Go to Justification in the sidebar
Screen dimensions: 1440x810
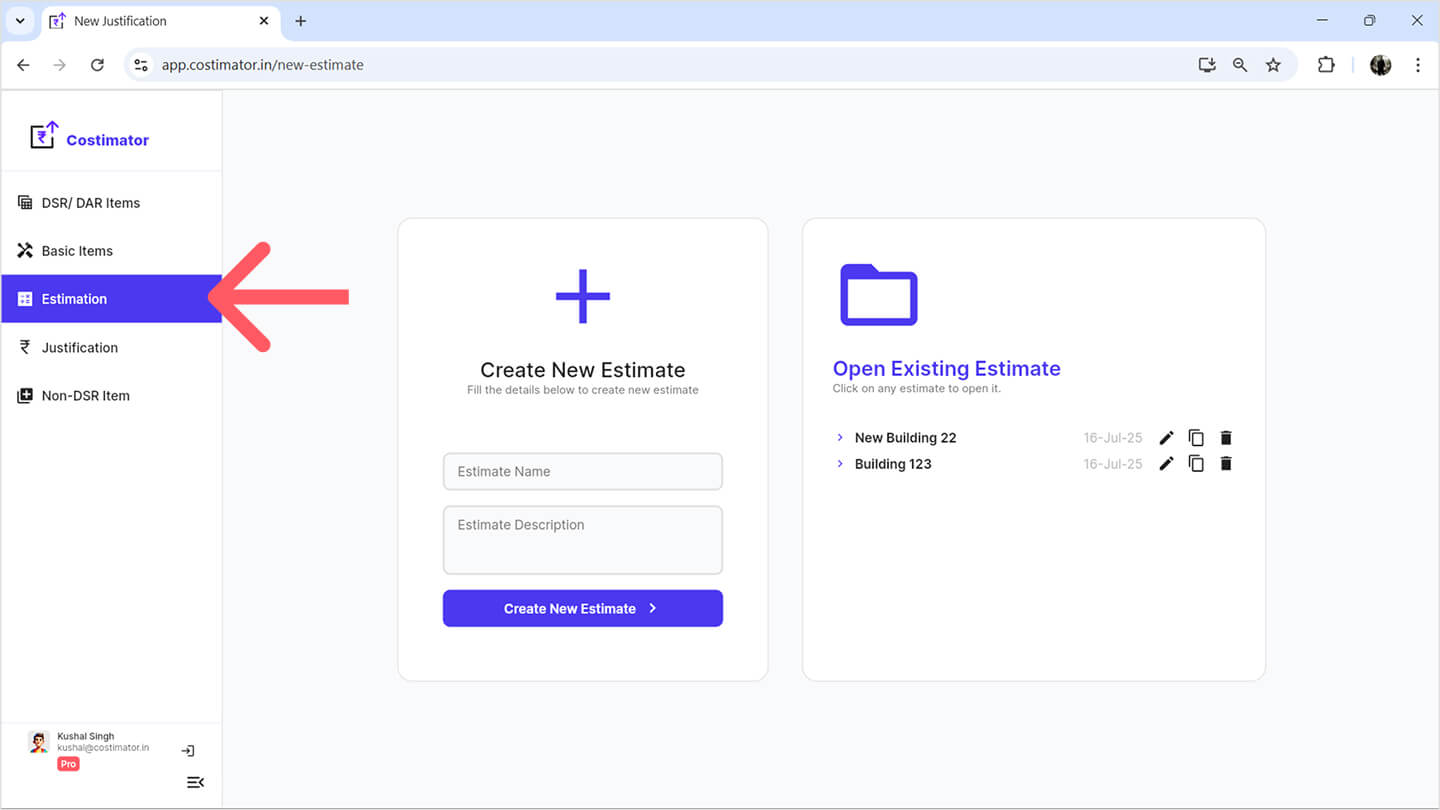(111, 348)
